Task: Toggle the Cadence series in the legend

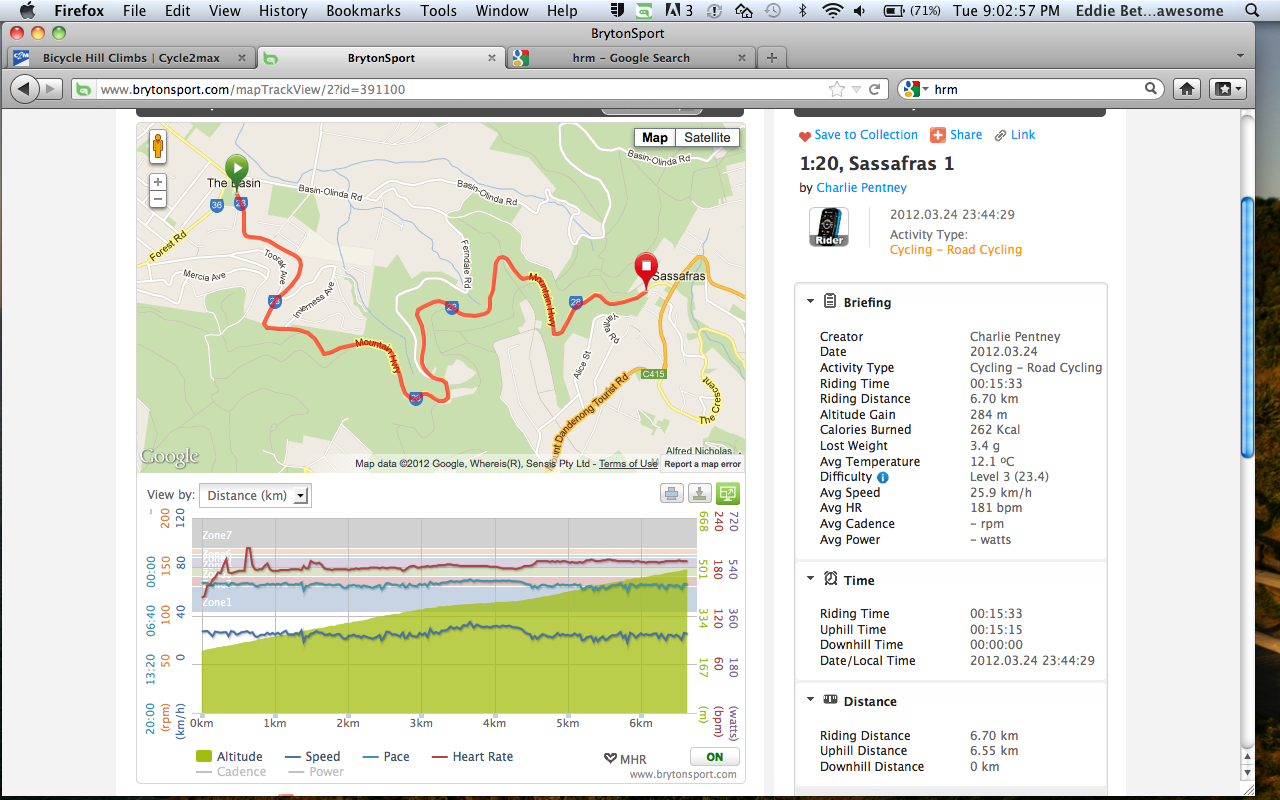Action: click(231, 772)
